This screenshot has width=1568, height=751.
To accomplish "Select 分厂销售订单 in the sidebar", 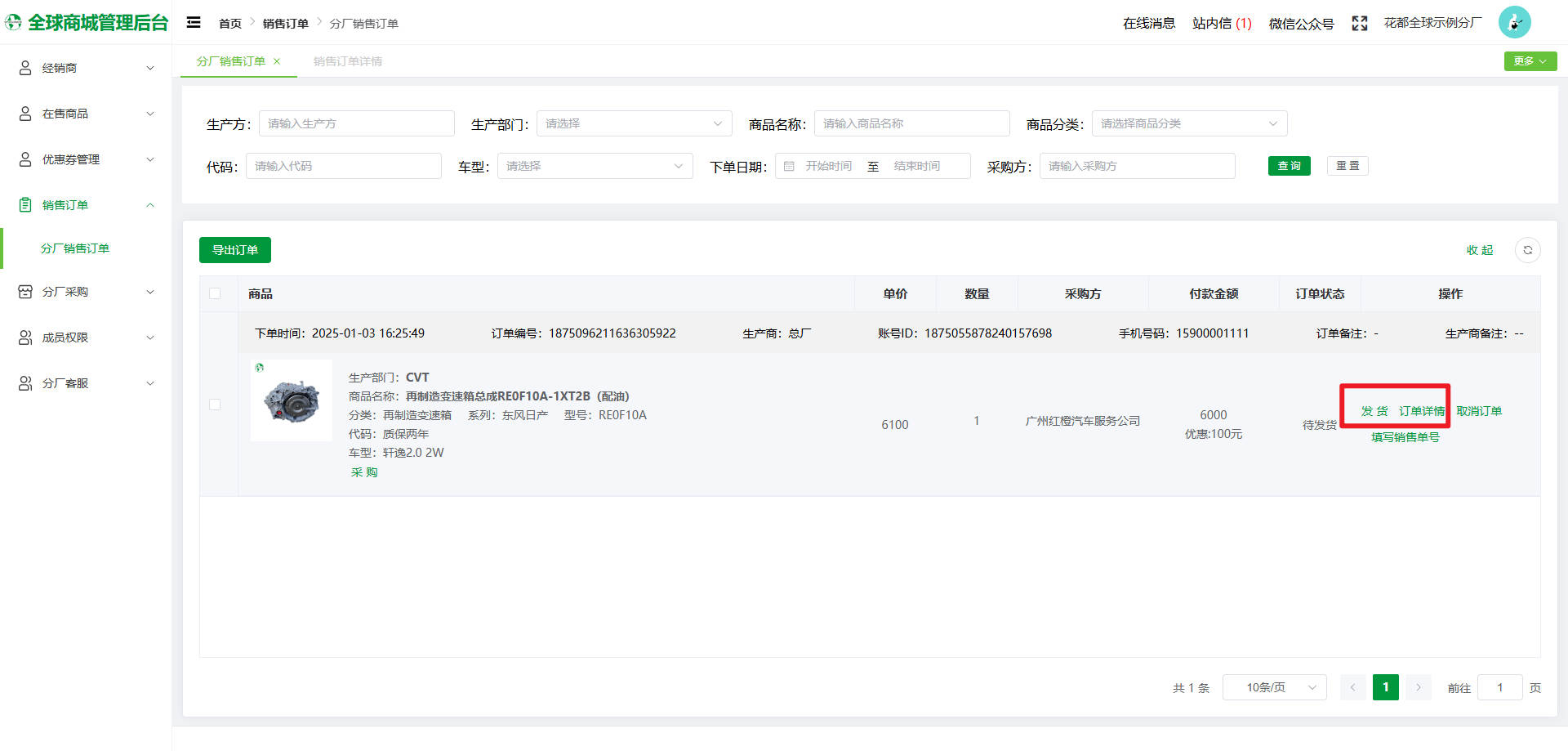I will pyautogui.click(x=75, y=248).
